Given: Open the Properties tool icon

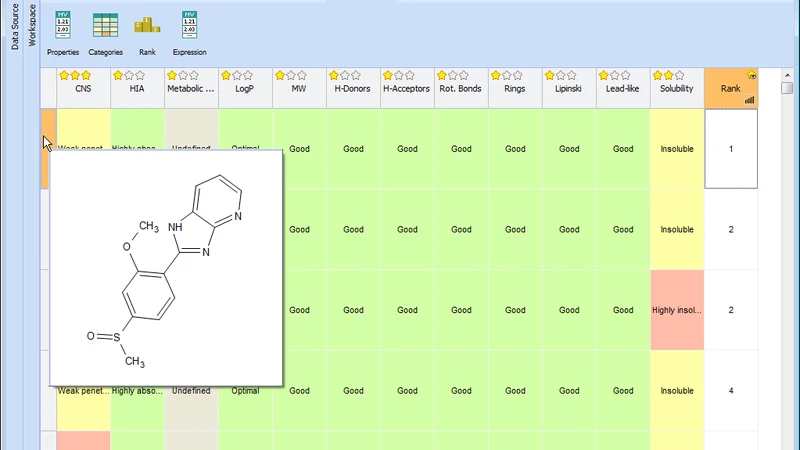Looking at the screenshot, I should click(x=63, y=25).
